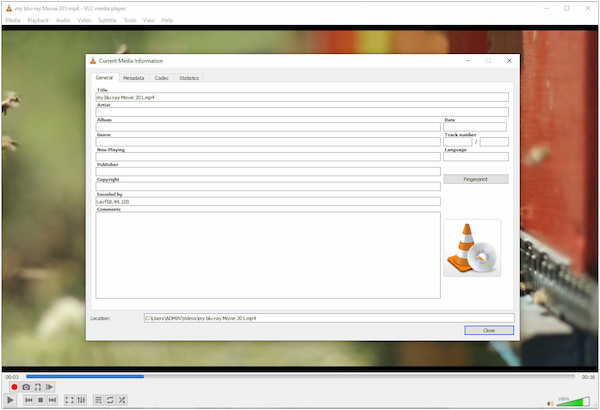Click the total time label at right
Viewport: 600px width, 410px height.
point(588,377)
